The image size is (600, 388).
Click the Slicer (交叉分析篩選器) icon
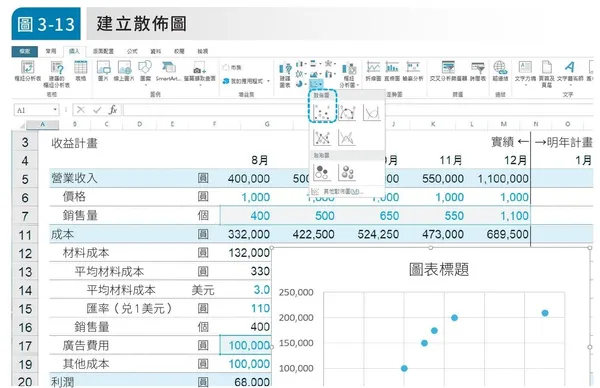tap(448, 67)
